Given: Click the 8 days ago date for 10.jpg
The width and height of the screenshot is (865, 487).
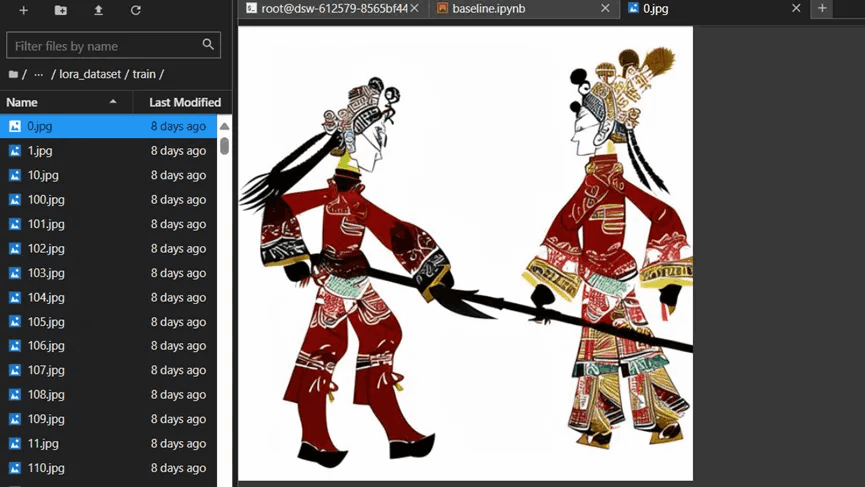Looking at the screenshot, I should point(178,175).
